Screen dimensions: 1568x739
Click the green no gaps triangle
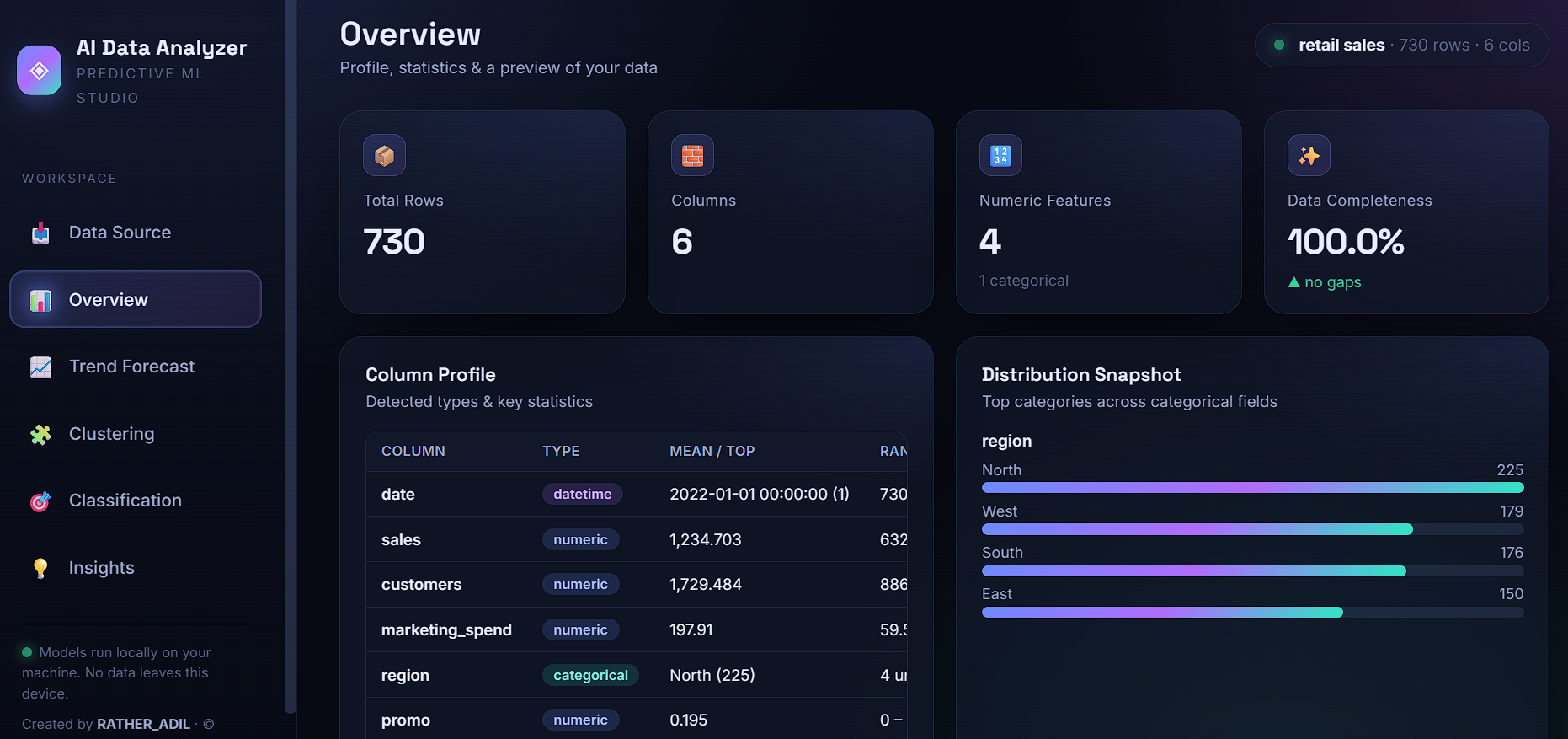point(1294,282)
